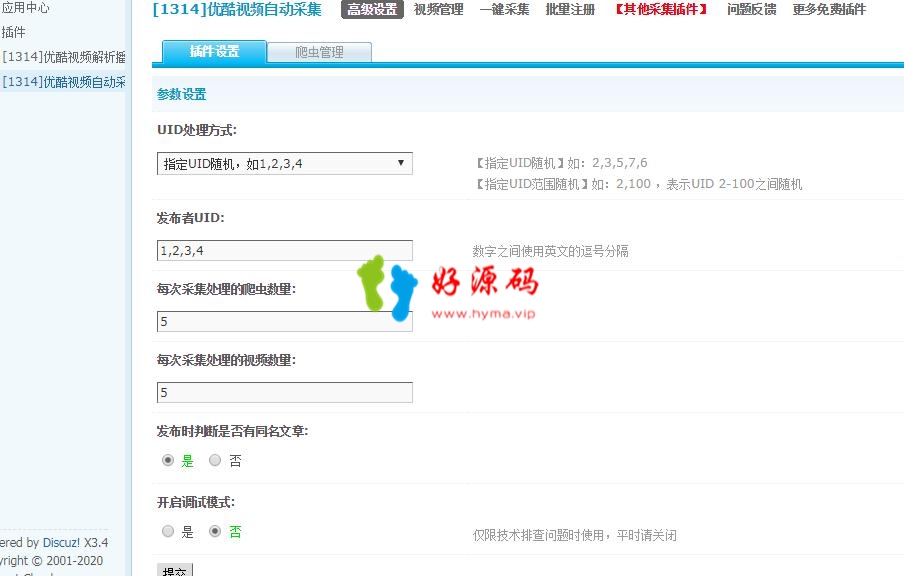Select the [1314]优酷视频自动采 sidebar item

pyautogui.click(x=64, y=82)
